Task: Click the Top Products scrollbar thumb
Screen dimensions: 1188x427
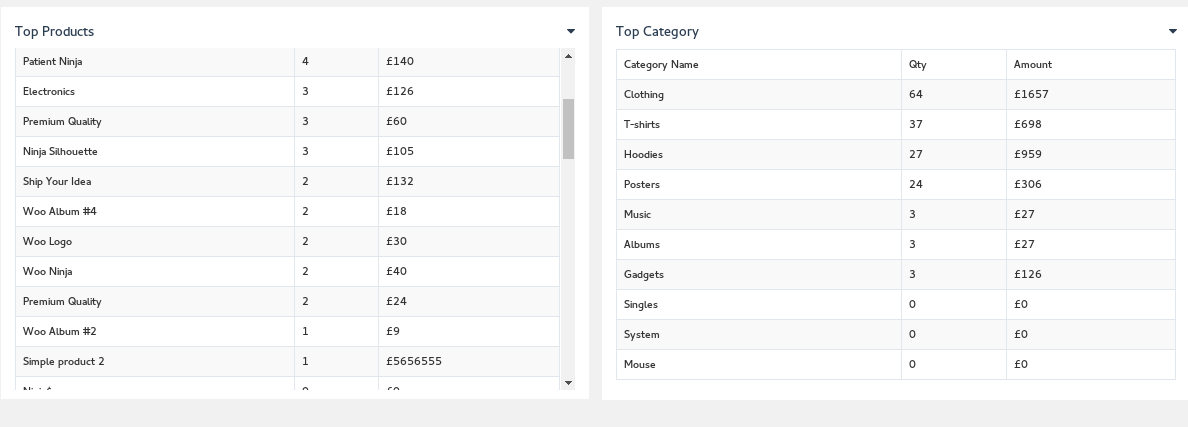Action: coord(568,128)
